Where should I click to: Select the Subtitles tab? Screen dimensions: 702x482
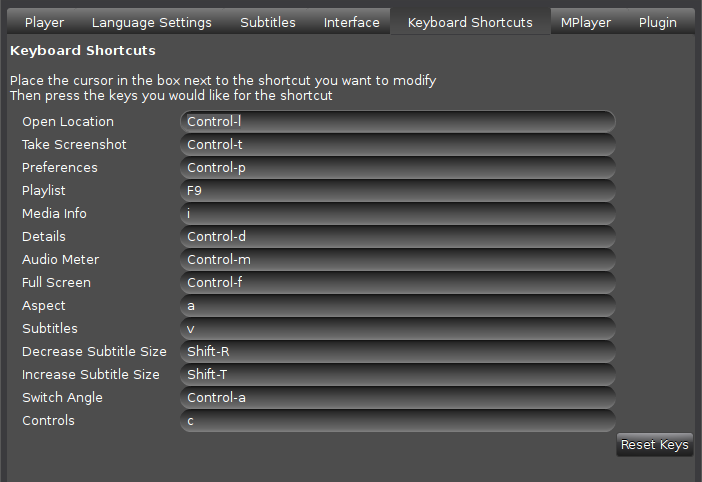pyautogui.click(x=268, y=22)
